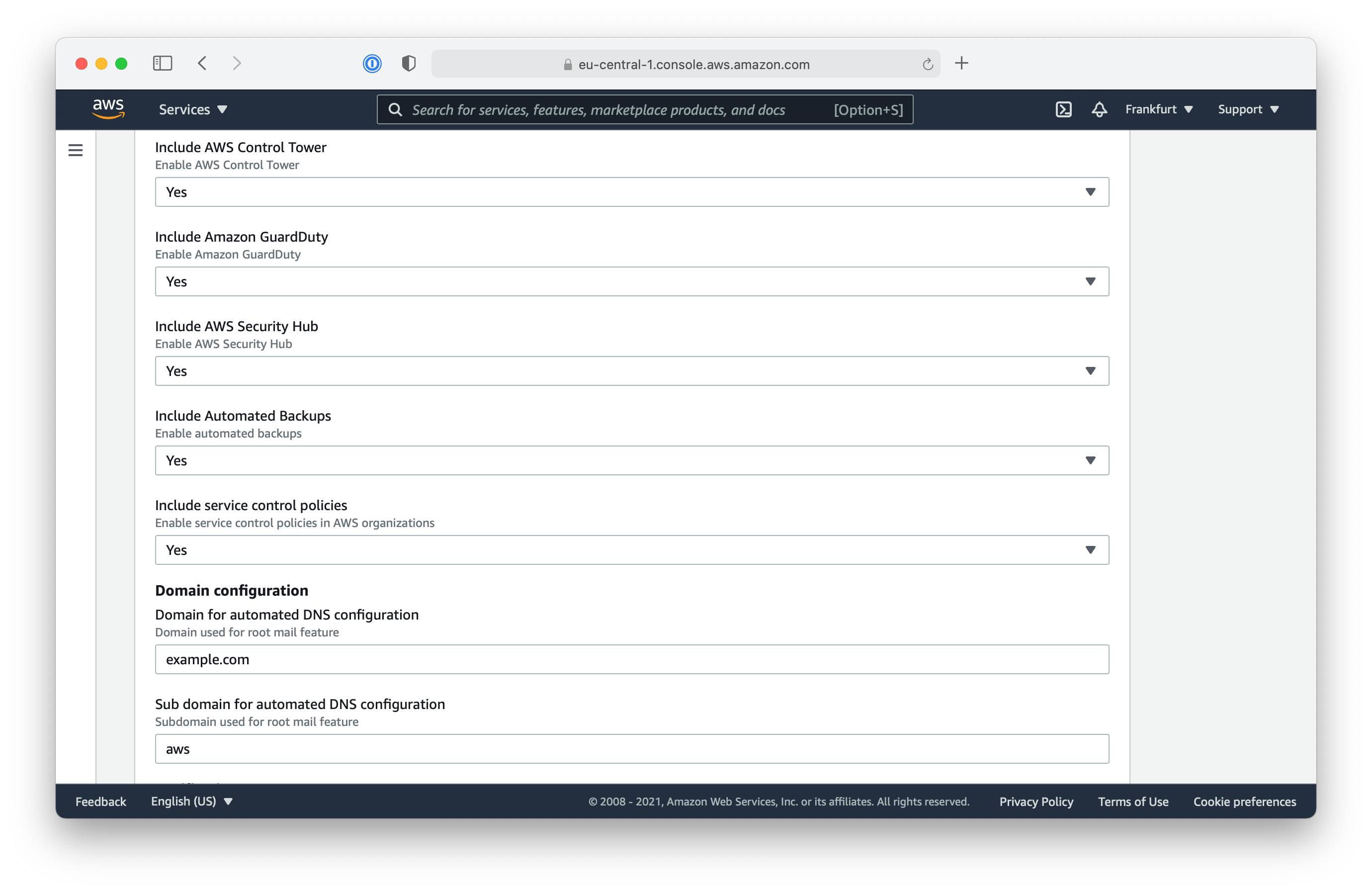Screen dimensions: 1372x892
Task: Expand the Include AWS Security Hub dropdown
Action: pyautogui.click(x=632, y=371)
